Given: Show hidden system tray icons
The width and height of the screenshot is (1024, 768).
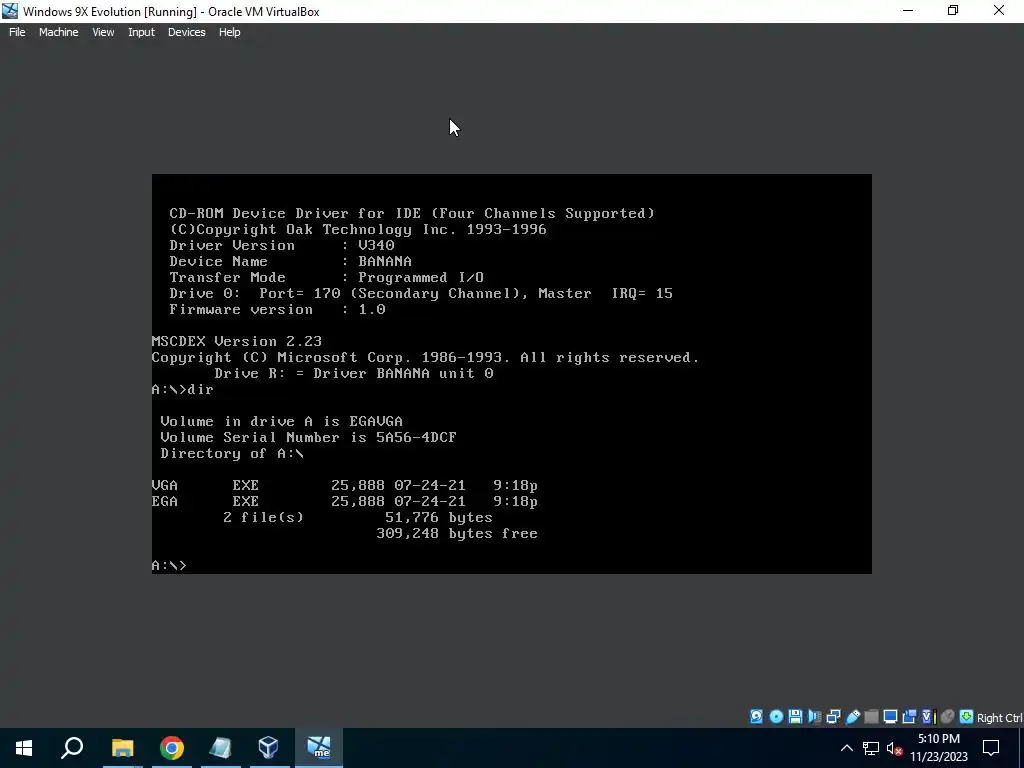Looking at the screenshot, I should [846, 748].
